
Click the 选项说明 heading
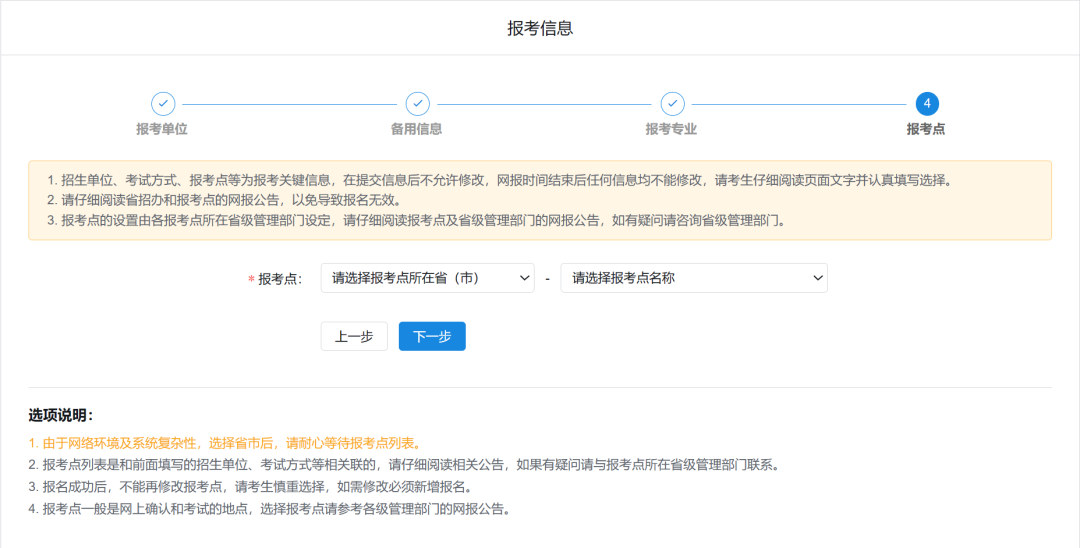[x=61, y=415]
